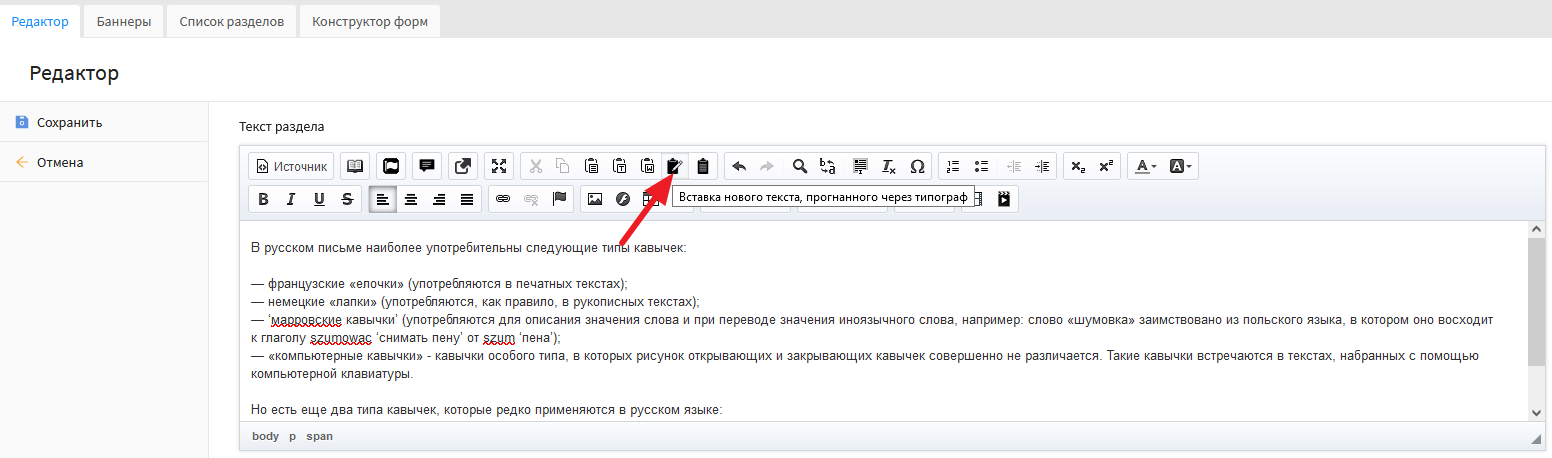Open the find/search tool in toolbar
This screenshot has height=458, width=1552.
[x=799, y=166]
